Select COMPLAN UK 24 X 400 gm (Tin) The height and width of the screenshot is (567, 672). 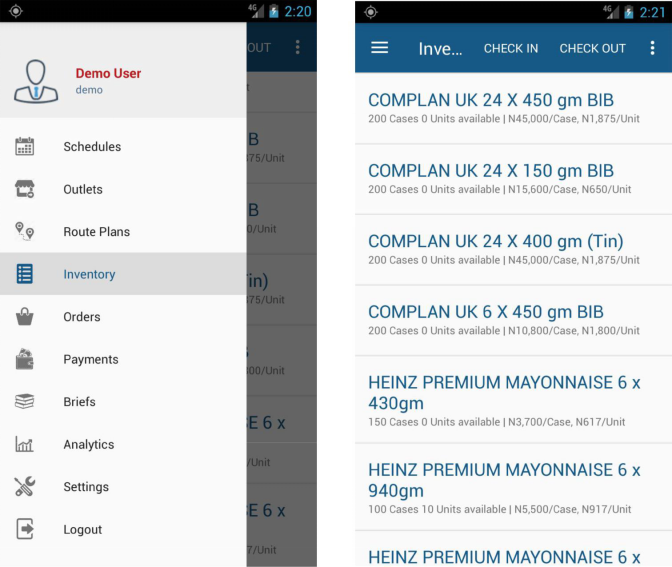[x=513, y=250]
